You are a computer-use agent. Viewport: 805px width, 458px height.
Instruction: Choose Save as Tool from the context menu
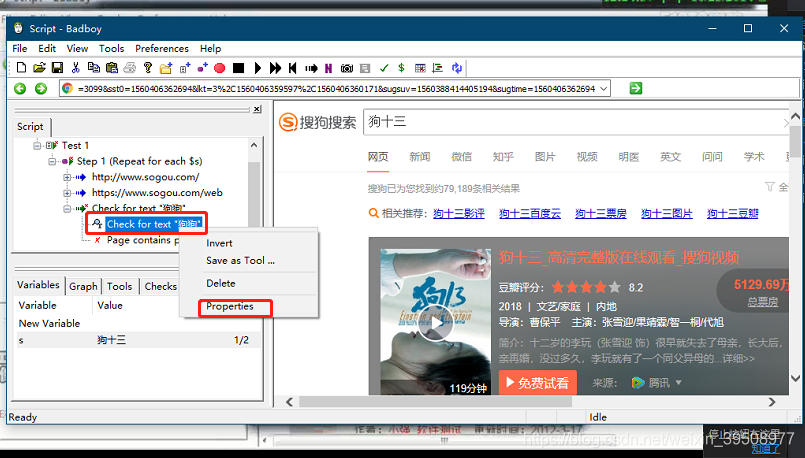[x=240, y=260]
